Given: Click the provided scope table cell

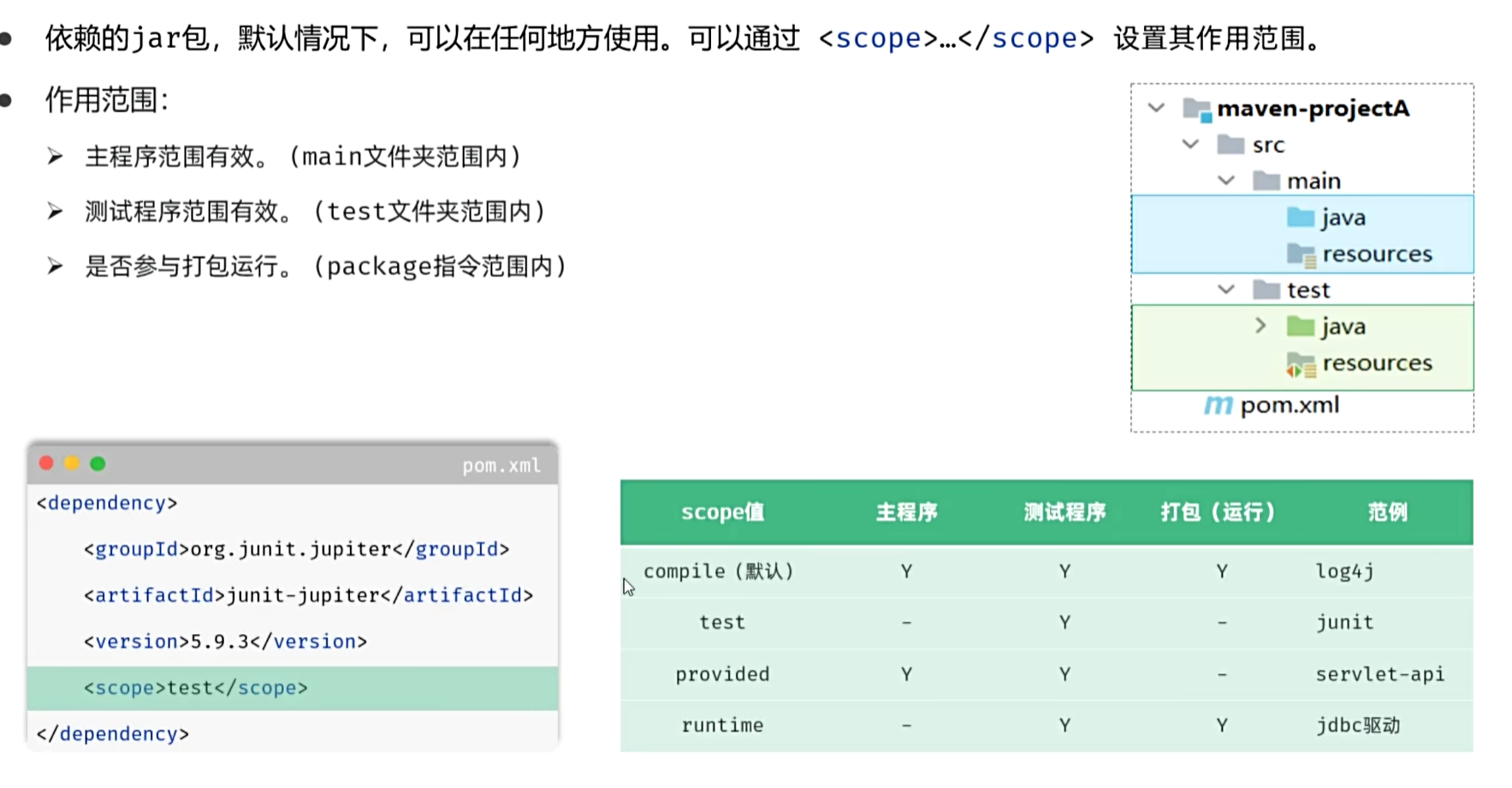Looking at the screenshot, I should (722, 675).
